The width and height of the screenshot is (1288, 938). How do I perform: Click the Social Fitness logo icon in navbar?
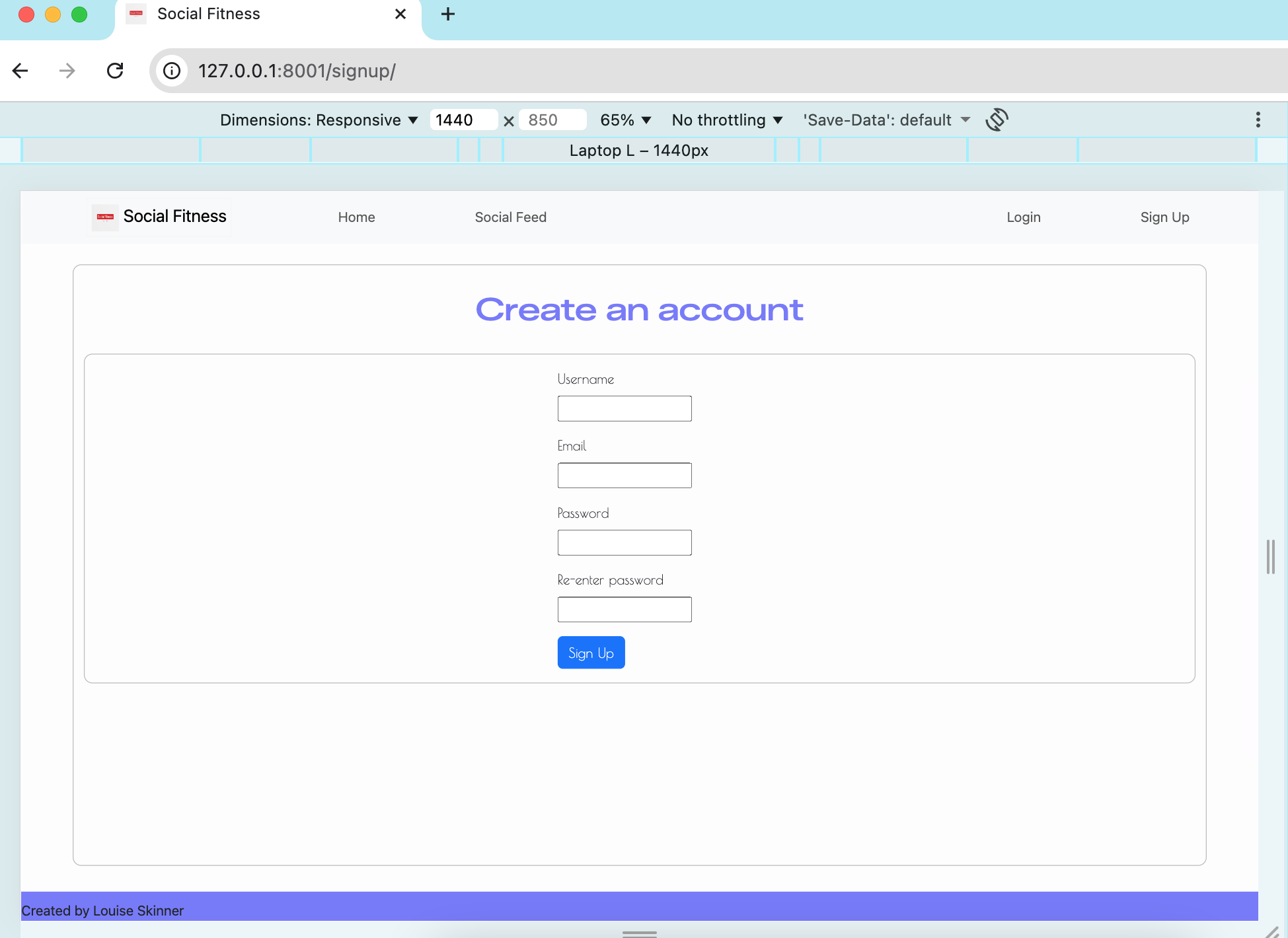point(104,217)
